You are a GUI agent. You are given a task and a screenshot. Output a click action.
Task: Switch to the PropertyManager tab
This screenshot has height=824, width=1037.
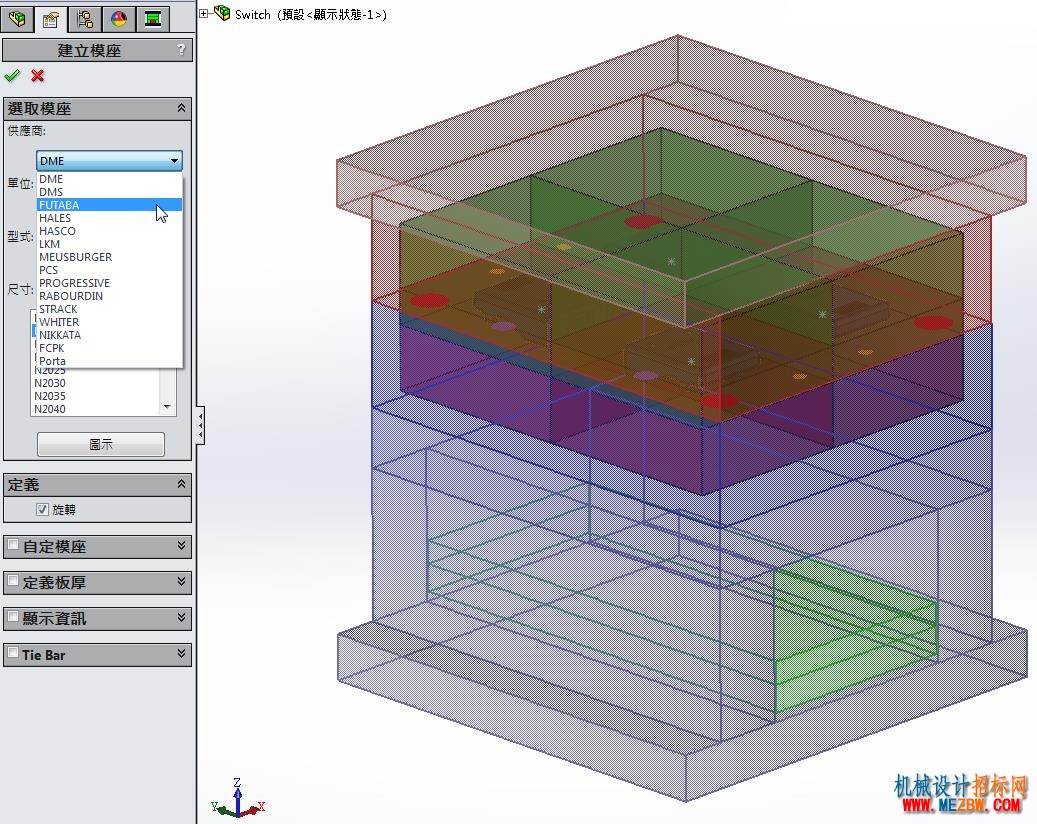51,19
